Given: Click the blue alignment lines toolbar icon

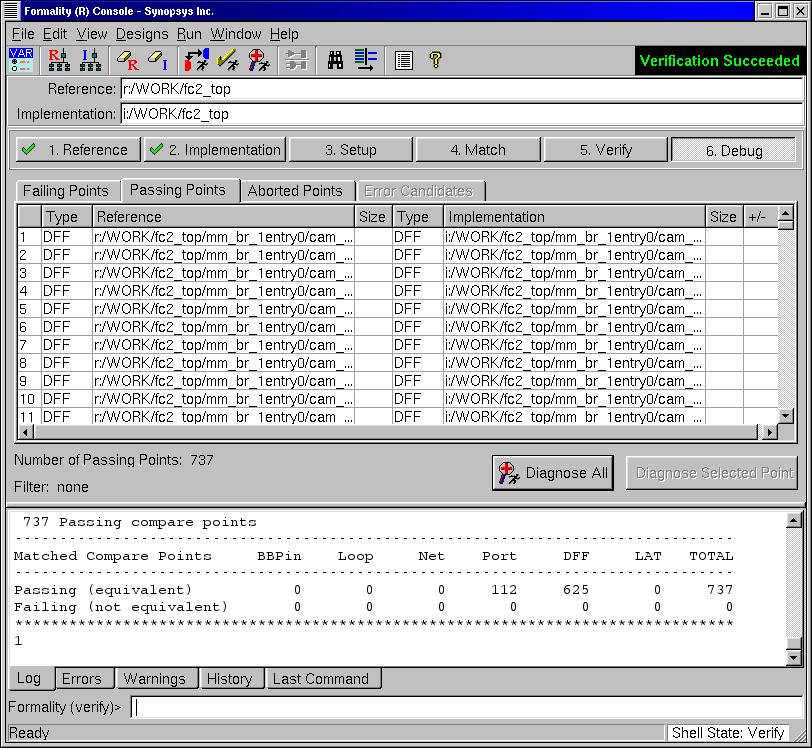Looking at the screenshot, I should point(366,60).
